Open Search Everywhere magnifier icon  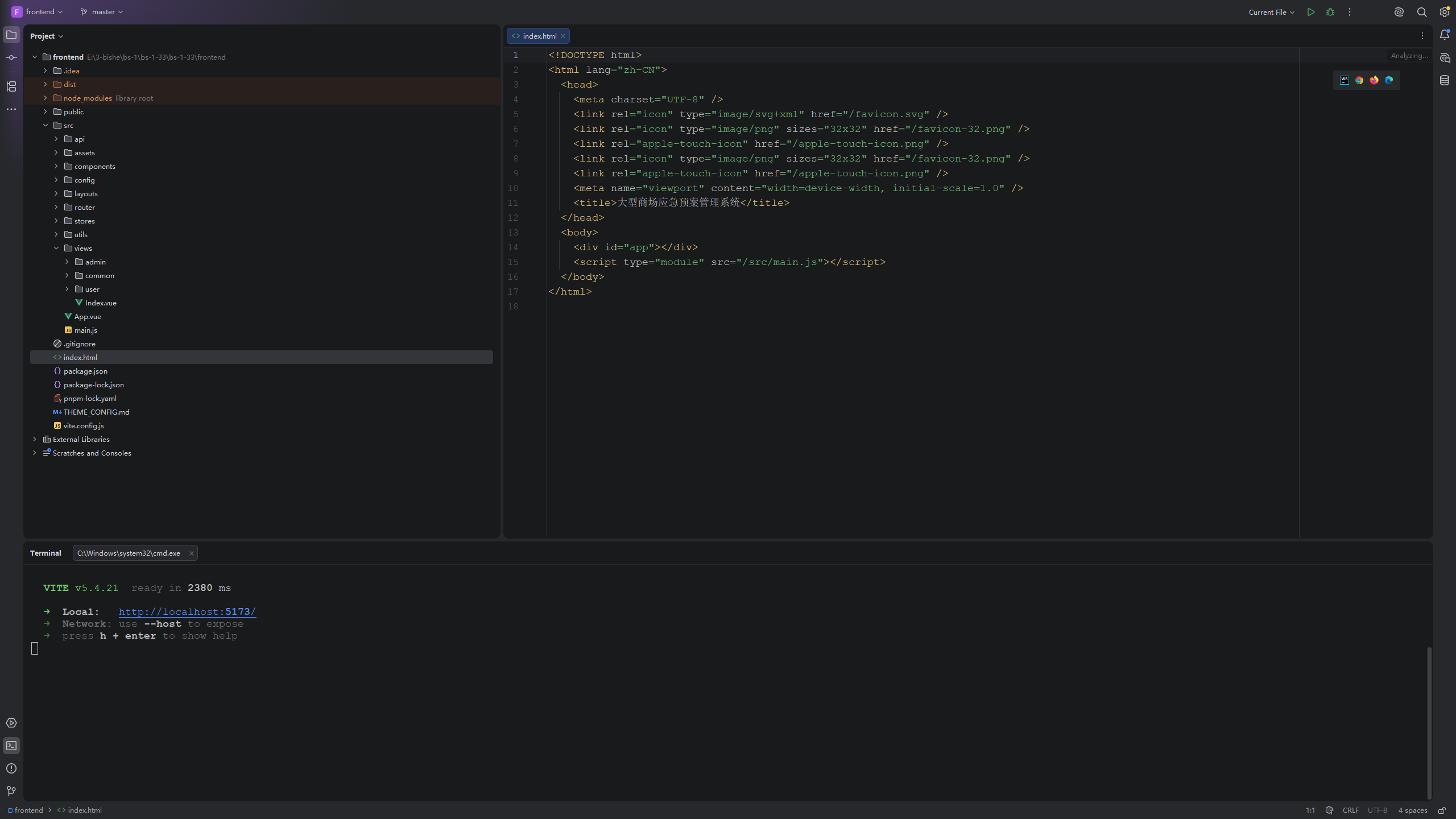click(1422, 12)
